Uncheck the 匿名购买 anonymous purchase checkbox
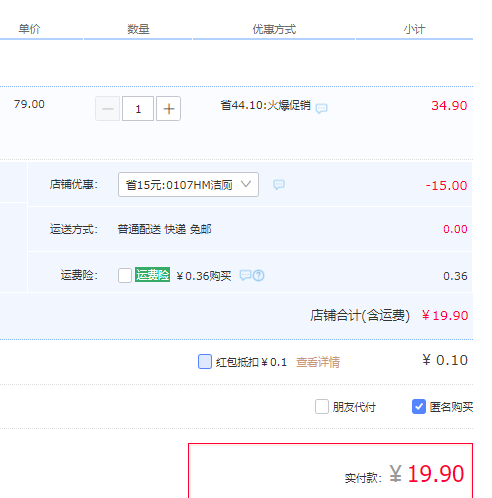The image size is (492, 498). (x=419, y=407)
